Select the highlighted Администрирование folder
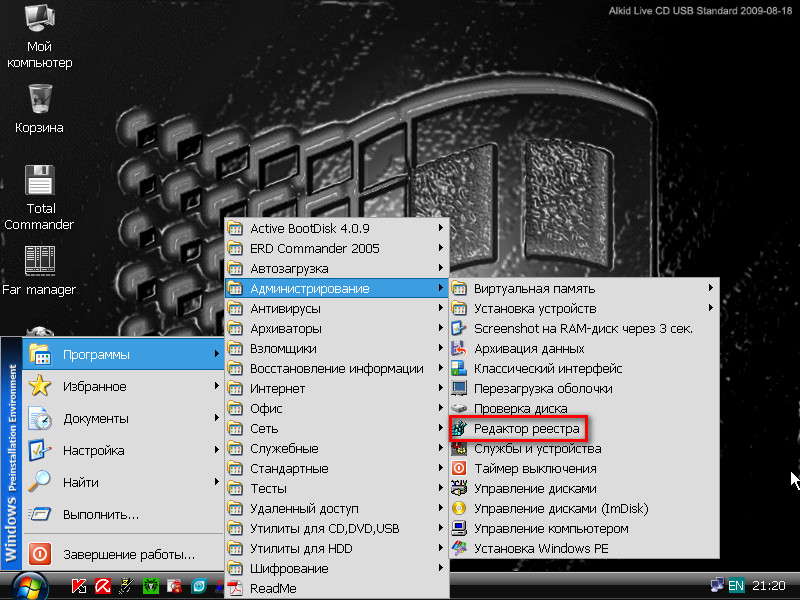 click(x=337, y=288)
